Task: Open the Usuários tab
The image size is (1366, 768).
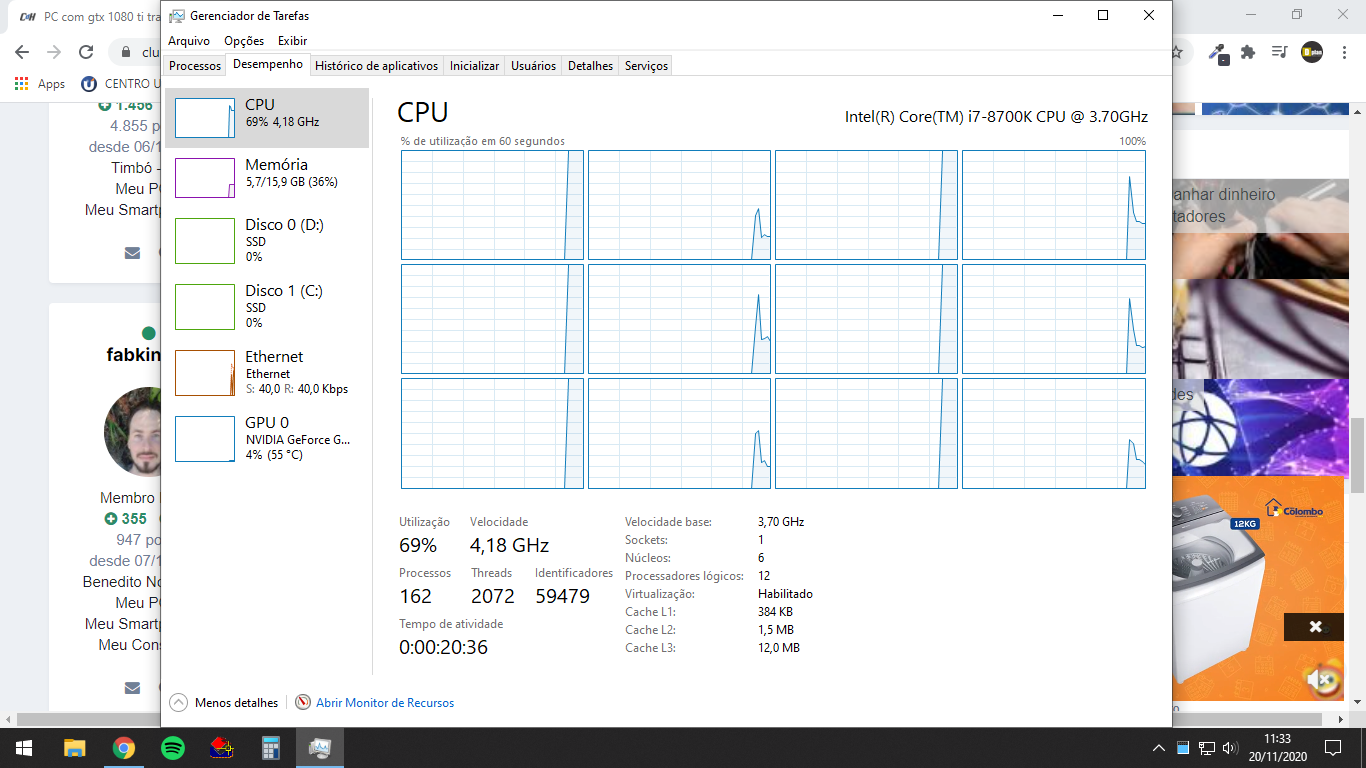Action: [533, 66]
